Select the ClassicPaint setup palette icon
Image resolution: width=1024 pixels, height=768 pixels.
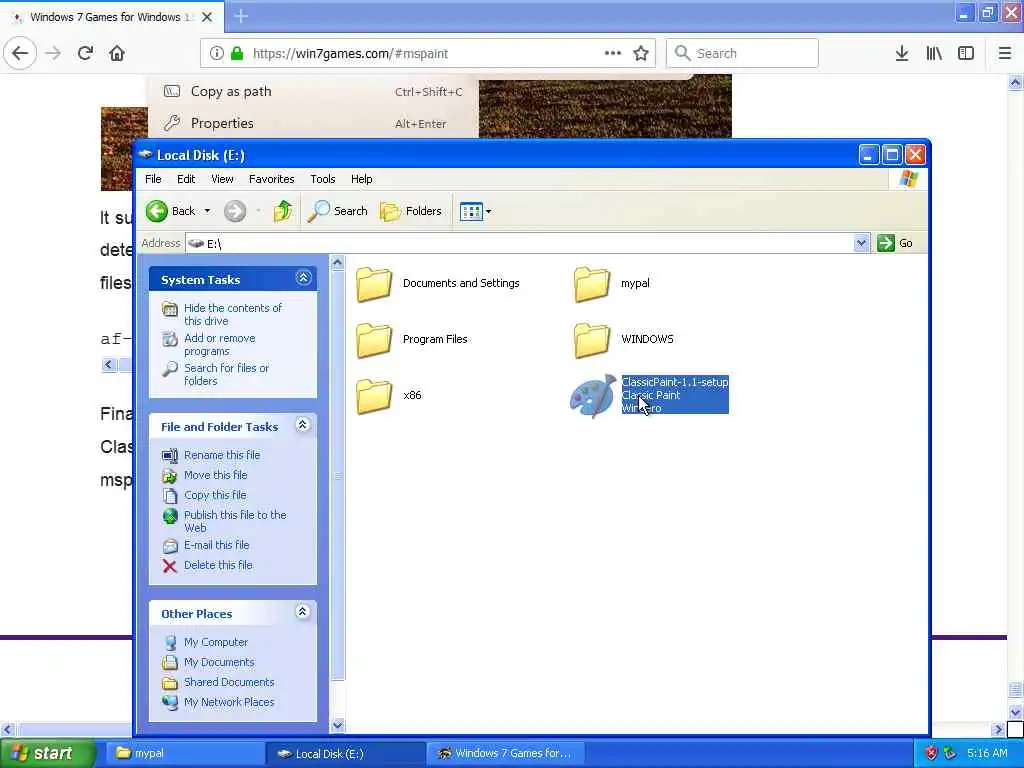[x=592, y=396]
